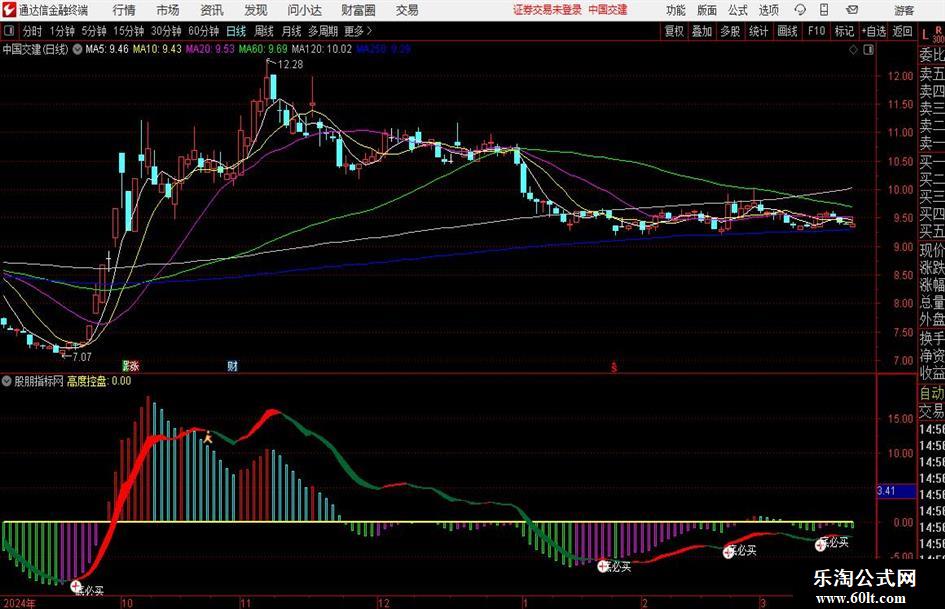Click the diamond icon above the price axis
Viewport: 945px width, 609px height.
[853, 50]
